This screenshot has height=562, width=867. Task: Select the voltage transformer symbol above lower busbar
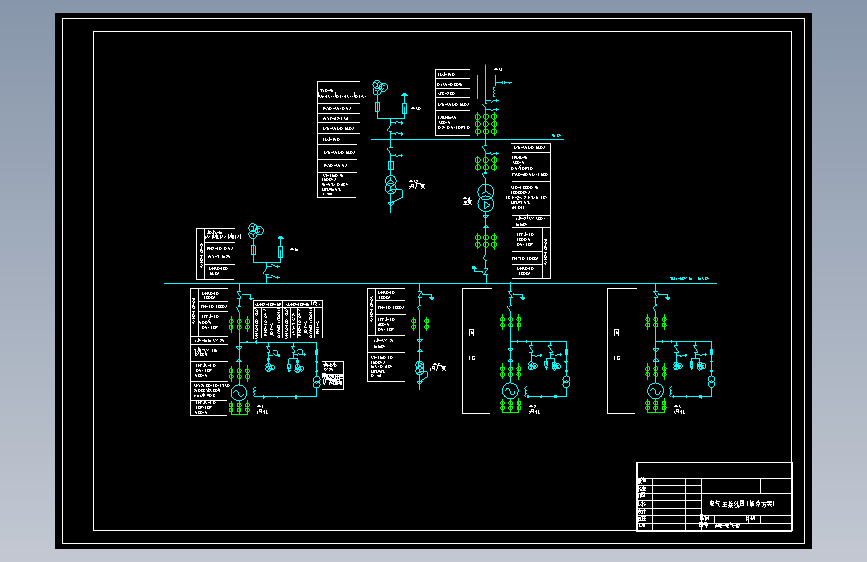255,230
